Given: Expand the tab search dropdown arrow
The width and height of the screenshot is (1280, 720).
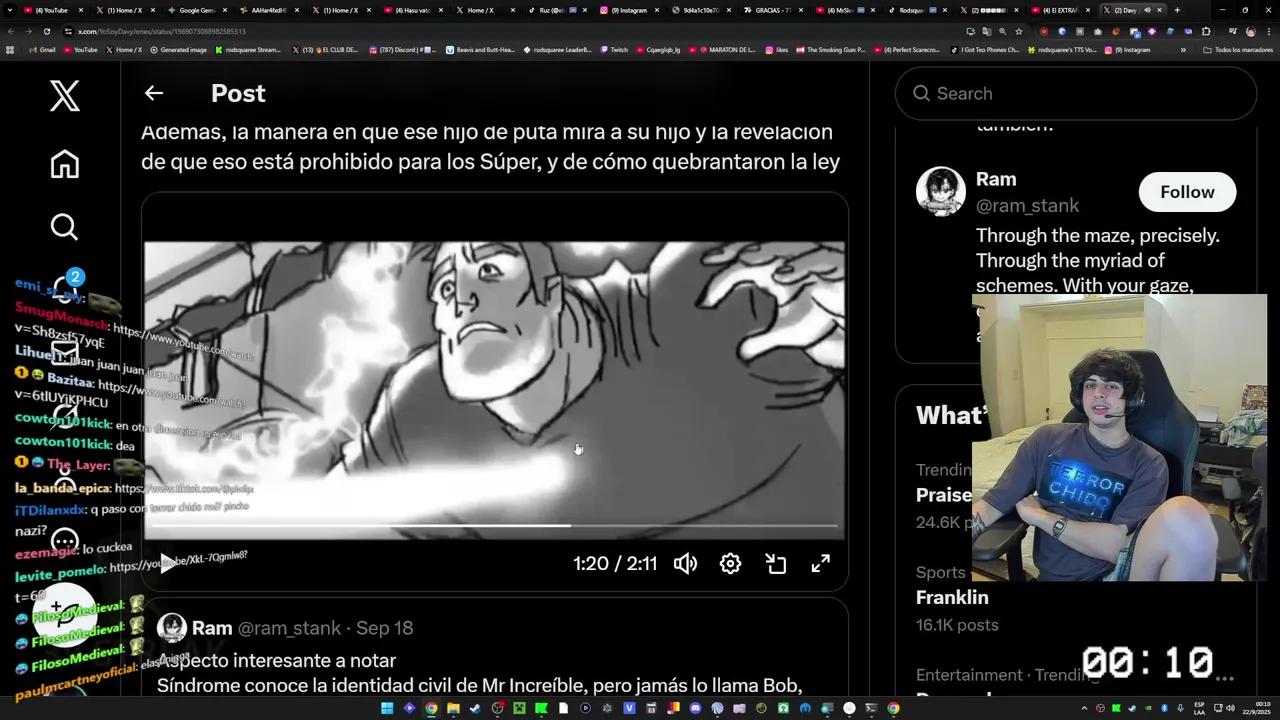Looking at the screenshot, I should pos(10,10).
